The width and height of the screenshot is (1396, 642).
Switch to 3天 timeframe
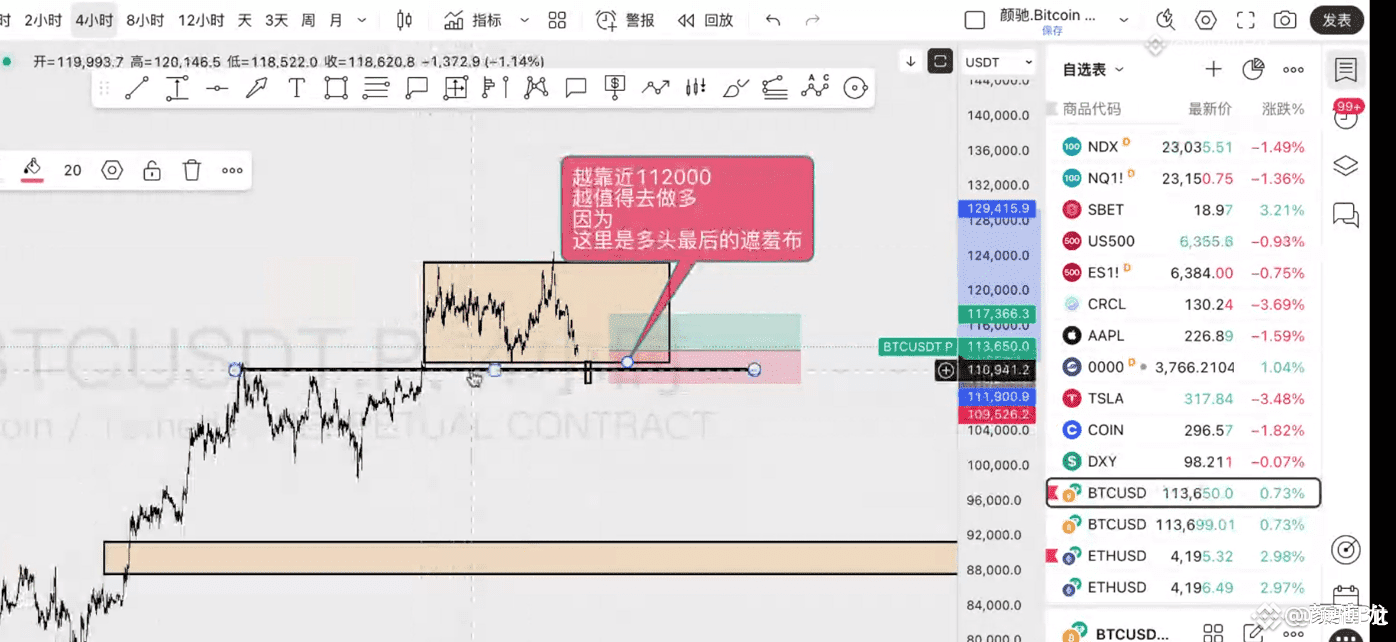(276, 20)
